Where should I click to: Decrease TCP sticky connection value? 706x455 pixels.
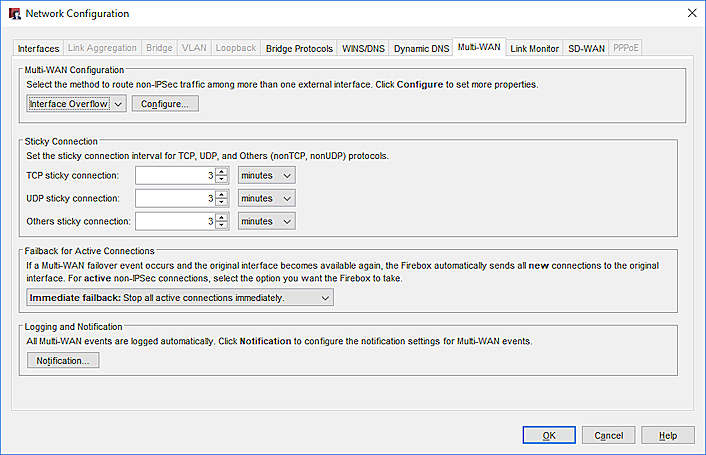pyautogui.click(x=222, y=180)
